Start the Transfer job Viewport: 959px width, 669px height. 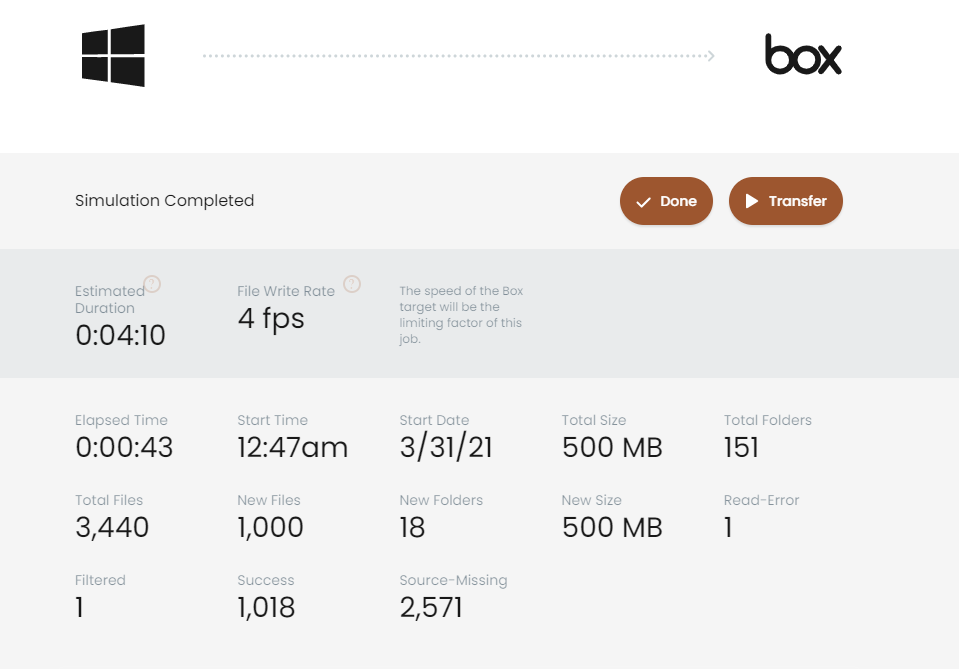tap(785, 201)
